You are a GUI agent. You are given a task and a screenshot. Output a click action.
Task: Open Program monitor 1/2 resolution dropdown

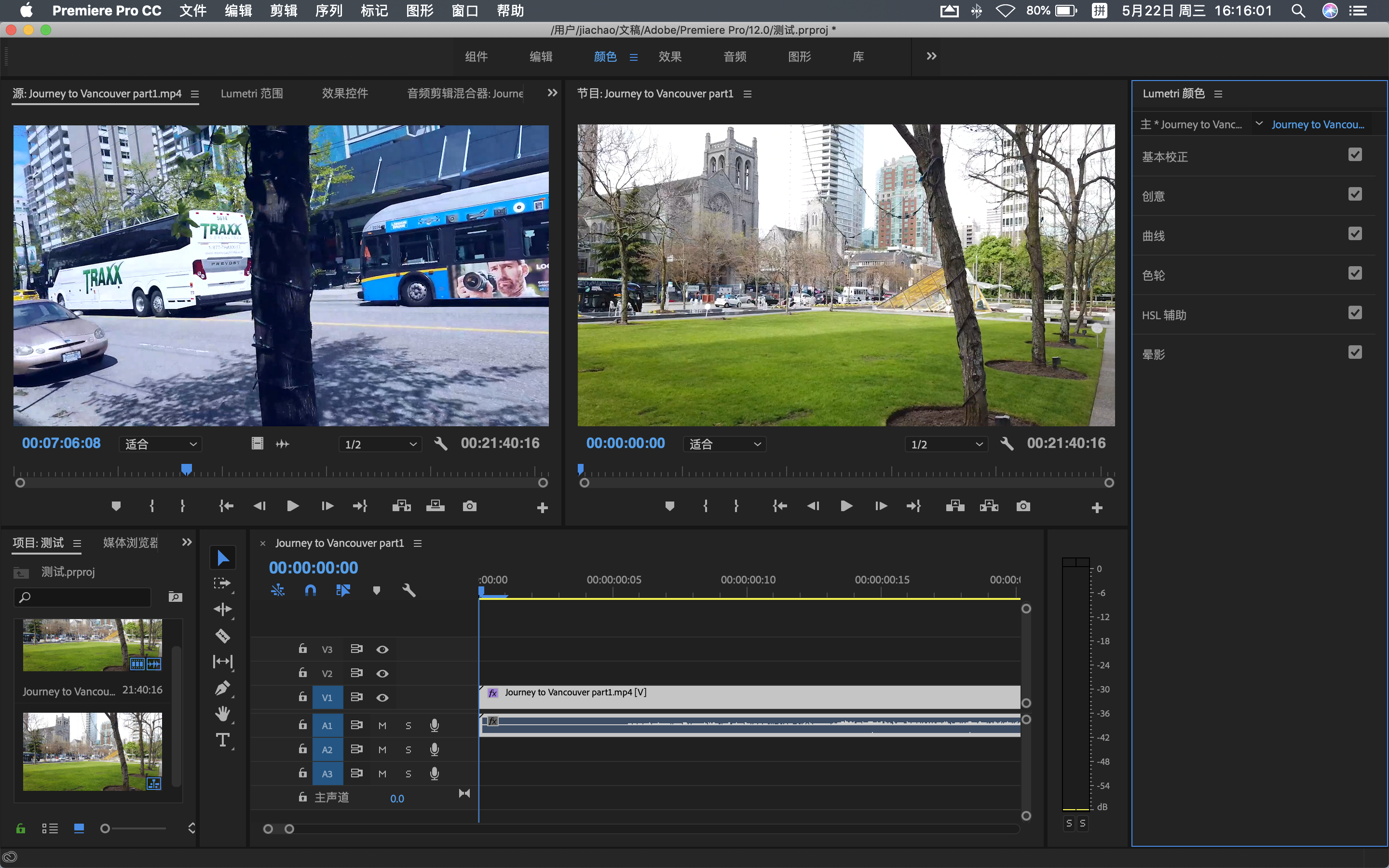tap(946, 444)
